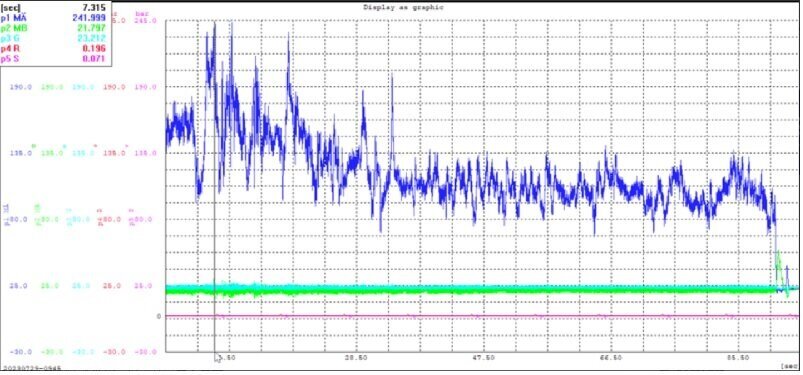This screenshot has height=375, width=803.
Task: Click the p4 value 0.196
Action: click(x=94, y=49)
